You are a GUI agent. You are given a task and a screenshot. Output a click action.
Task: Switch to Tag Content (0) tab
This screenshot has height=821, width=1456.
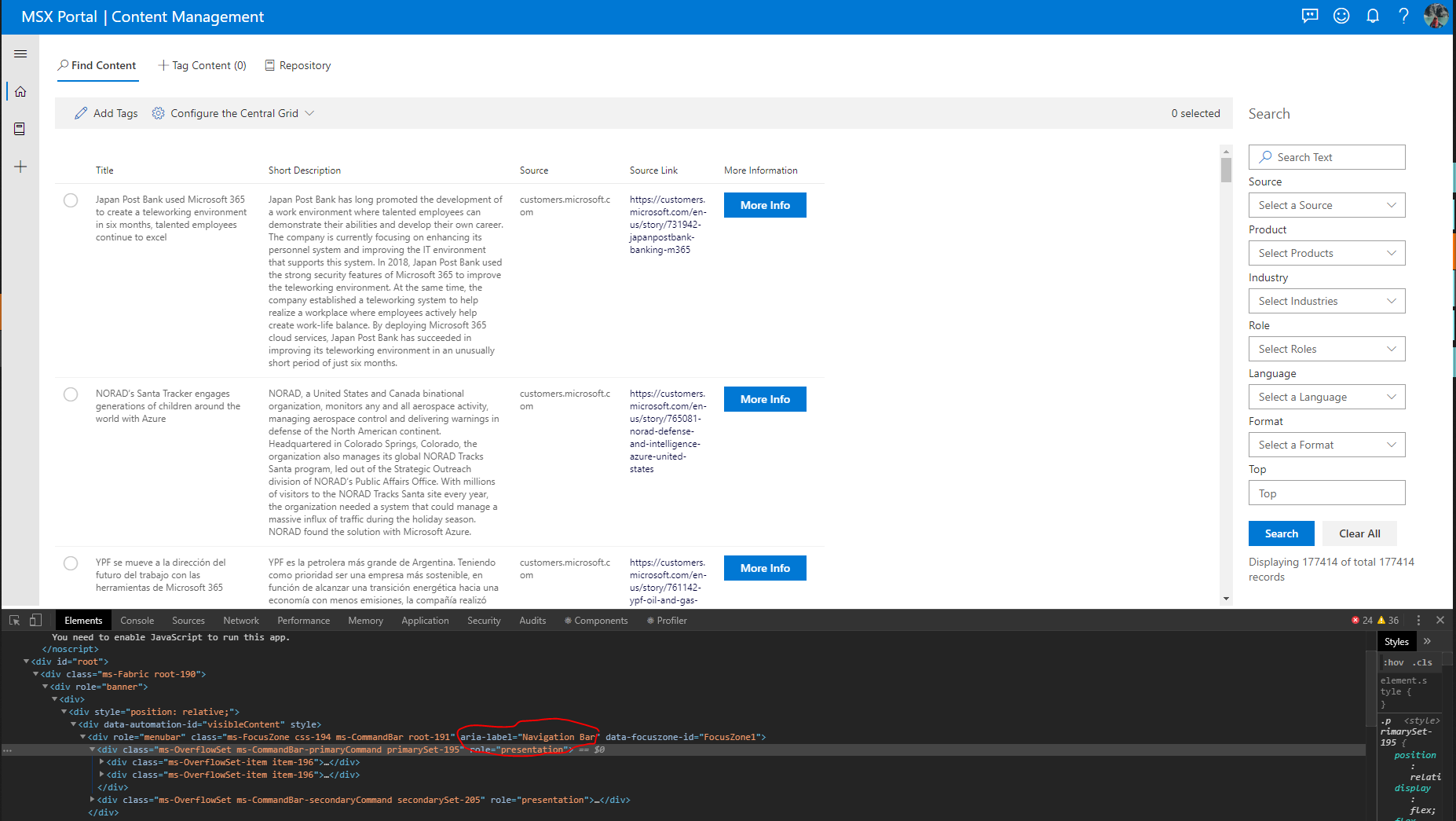pos(202,65)
